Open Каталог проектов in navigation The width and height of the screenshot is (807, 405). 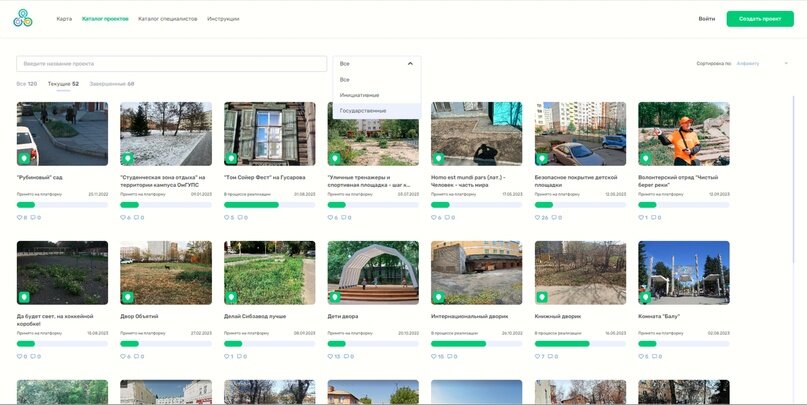point(105,19)
